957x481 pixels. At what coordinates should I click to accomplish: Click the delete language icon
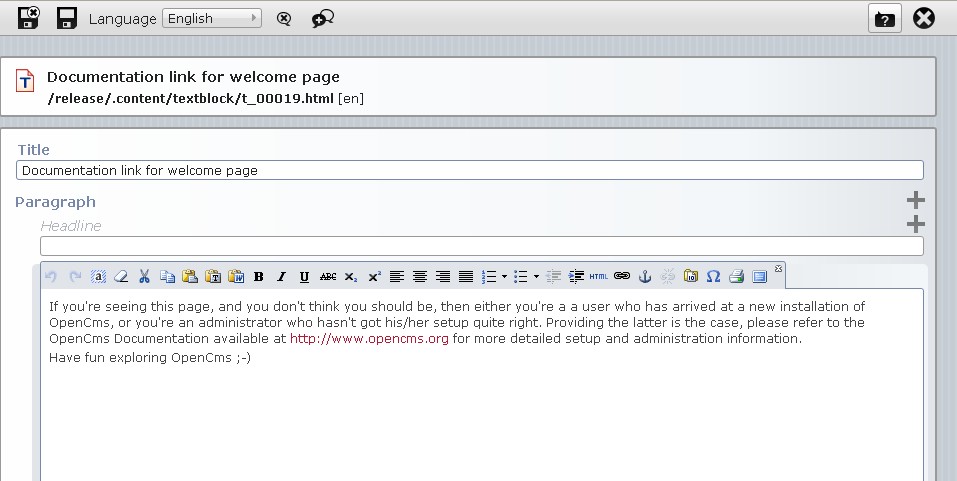coord(284,18)
